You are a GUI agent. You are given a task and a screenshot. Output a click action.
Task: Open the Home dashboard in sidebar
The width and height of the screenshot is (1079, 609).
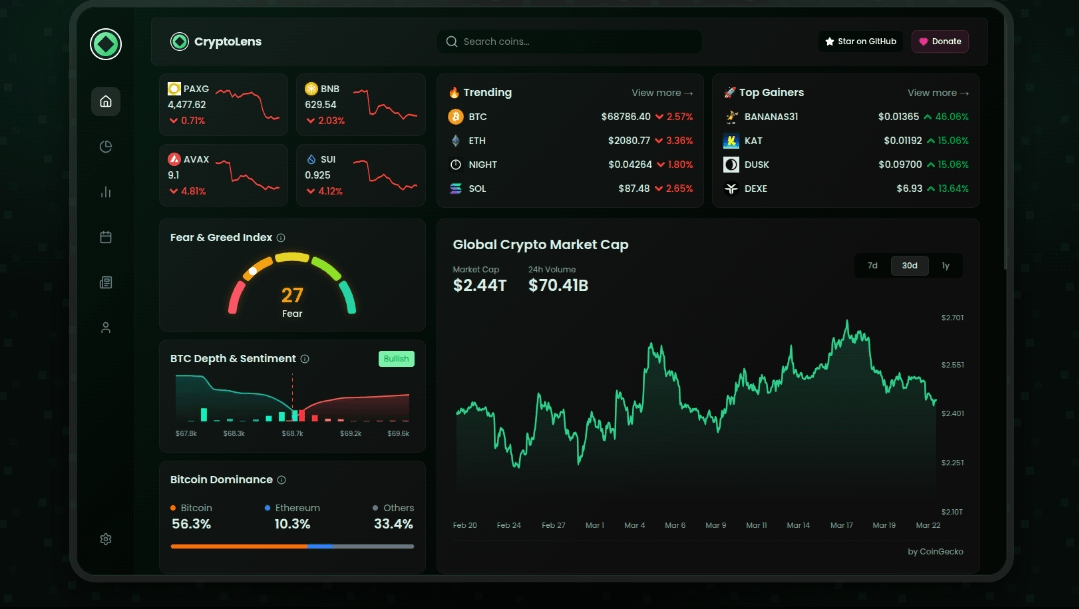click(106, 101)
